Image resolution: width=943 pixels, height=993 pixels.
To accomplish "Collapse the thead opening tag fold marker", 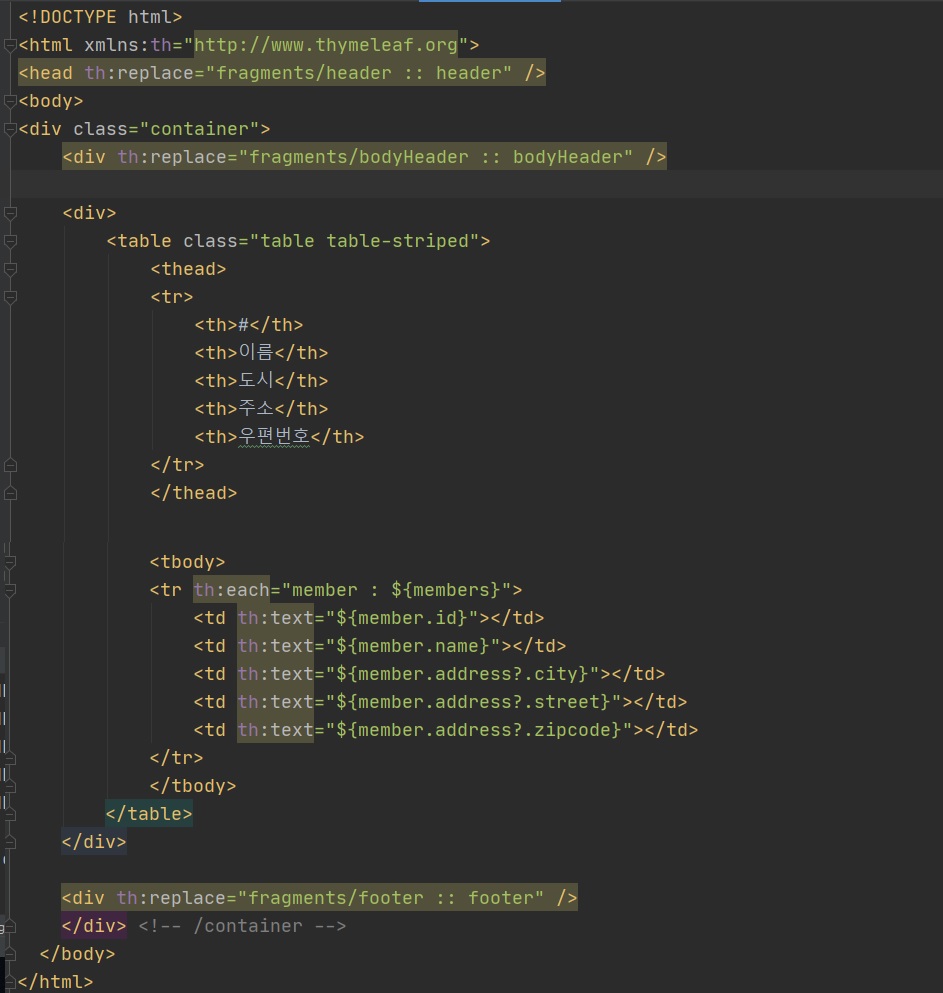I will pos(9,269).
